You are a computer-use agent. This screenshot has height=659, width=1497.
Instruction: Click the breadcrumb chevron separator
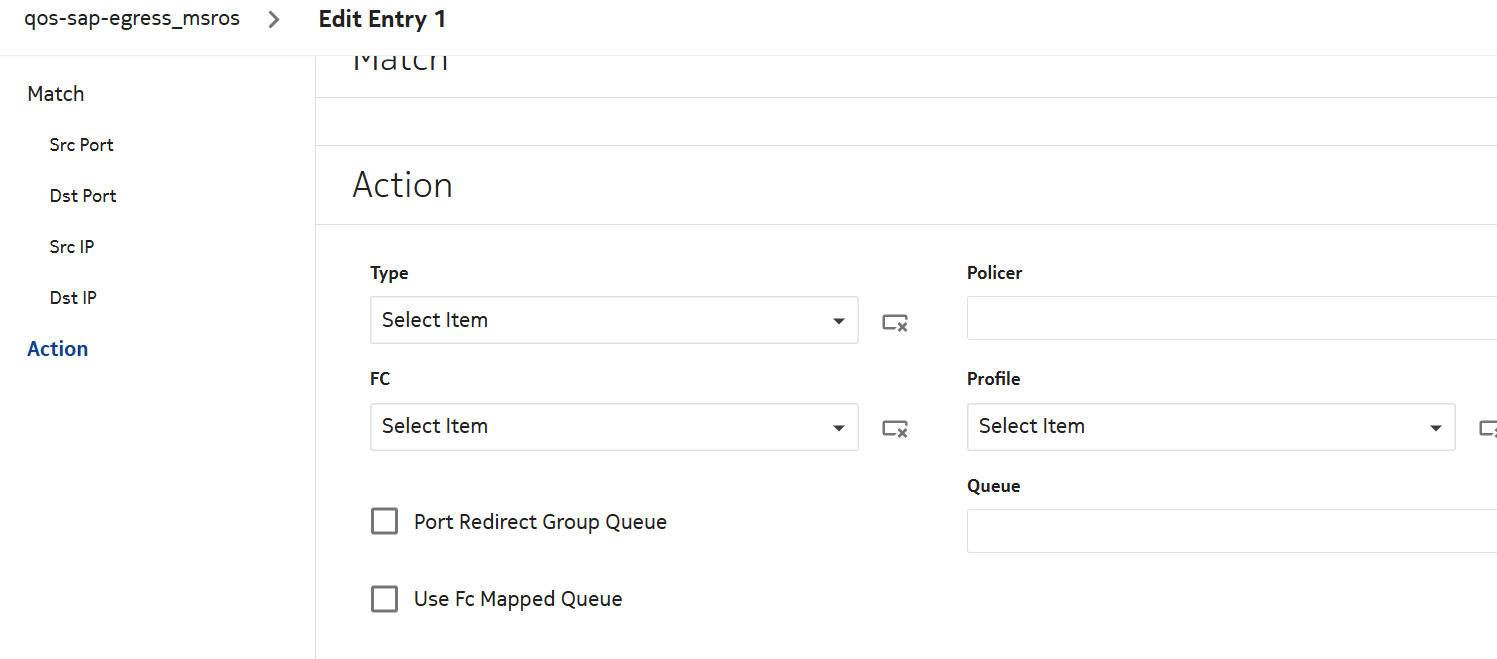point(274,19)
